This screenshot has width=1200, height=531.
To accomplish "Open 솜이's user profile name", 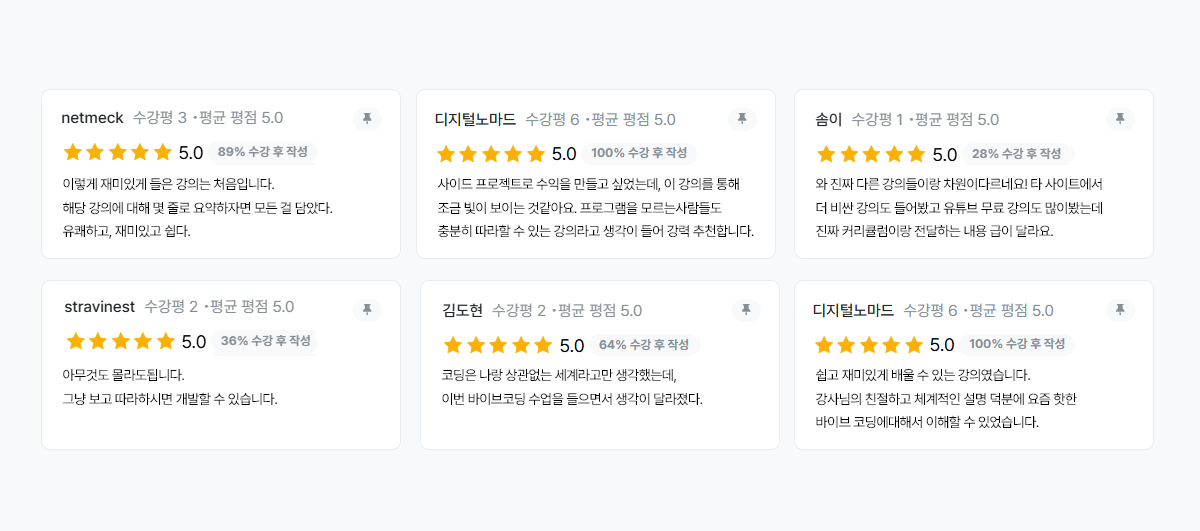I will [x=829, y=120].
